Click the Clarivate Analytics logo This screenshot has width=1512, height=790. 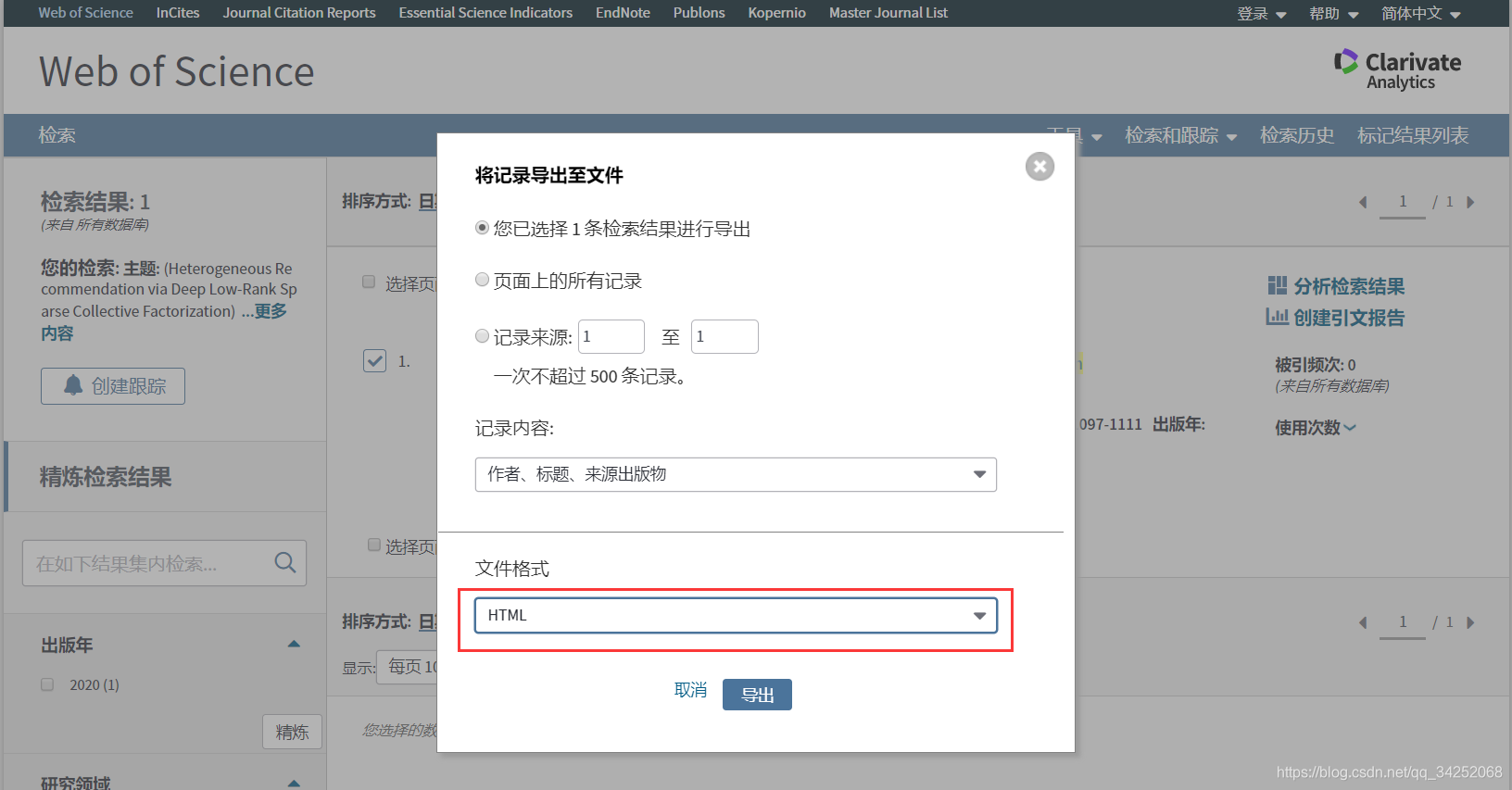pyautogui.click(x=1397, y=69)
